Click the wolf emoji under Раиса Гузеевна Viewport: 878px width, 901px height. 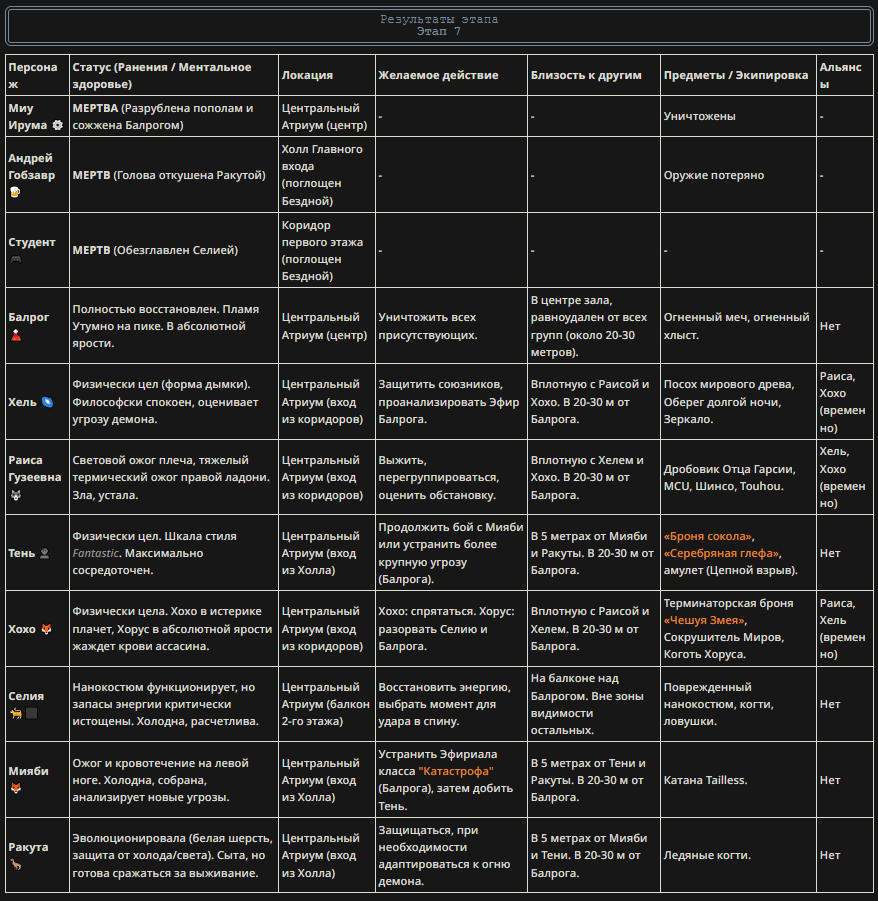pyautogui.click(x=16, y=495)
